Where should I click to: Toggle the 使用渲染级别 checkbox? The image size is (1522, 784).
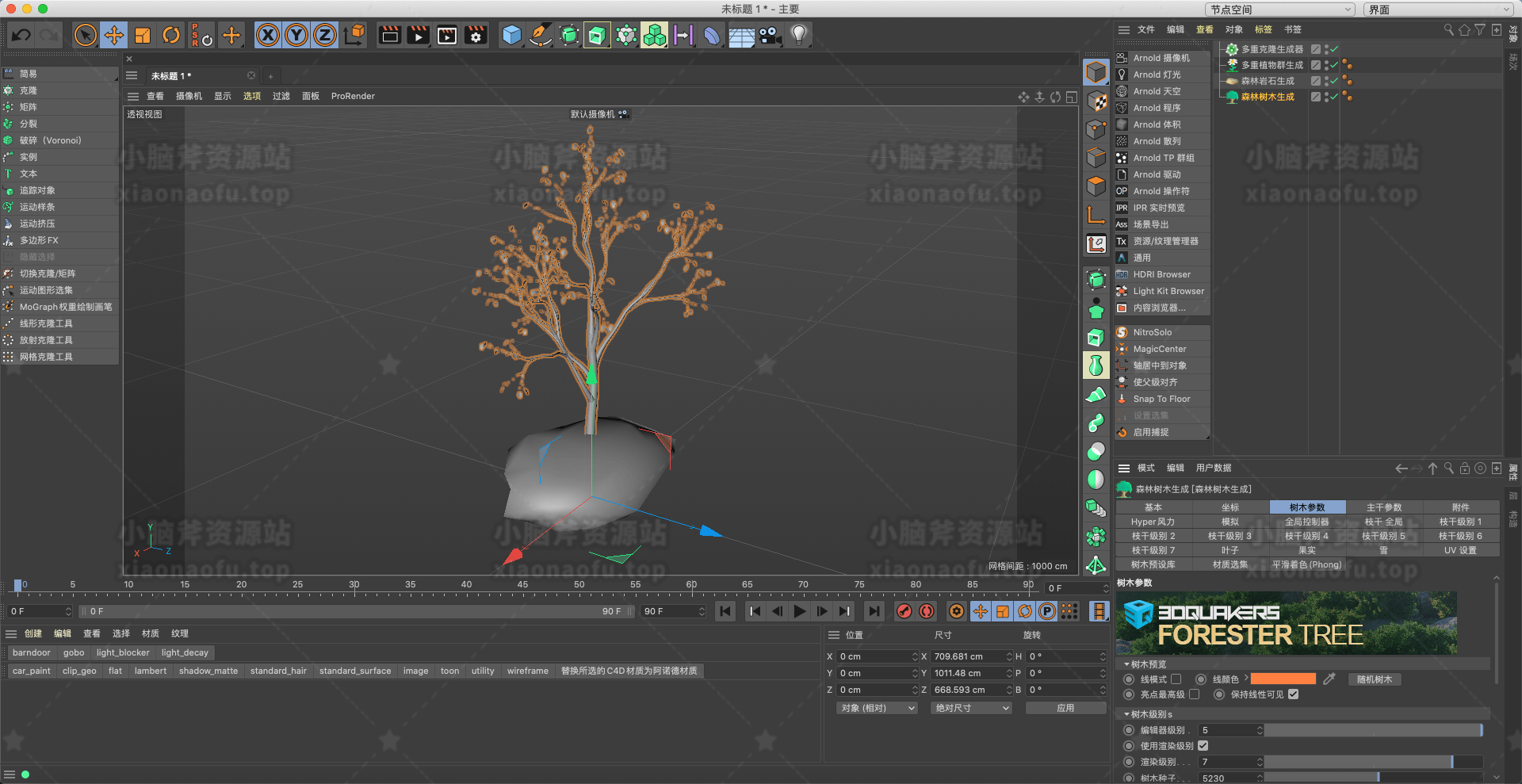1203,746
